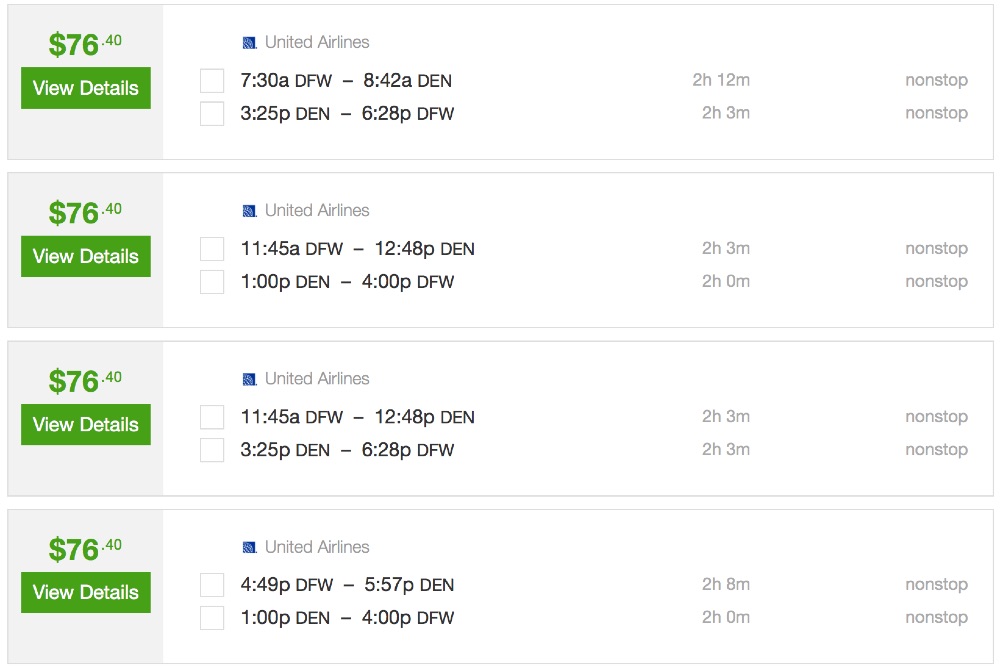Check 11:45a outbound paired with 3:25p return
Screen dimensions: 1000x671
tap(212, 417)
